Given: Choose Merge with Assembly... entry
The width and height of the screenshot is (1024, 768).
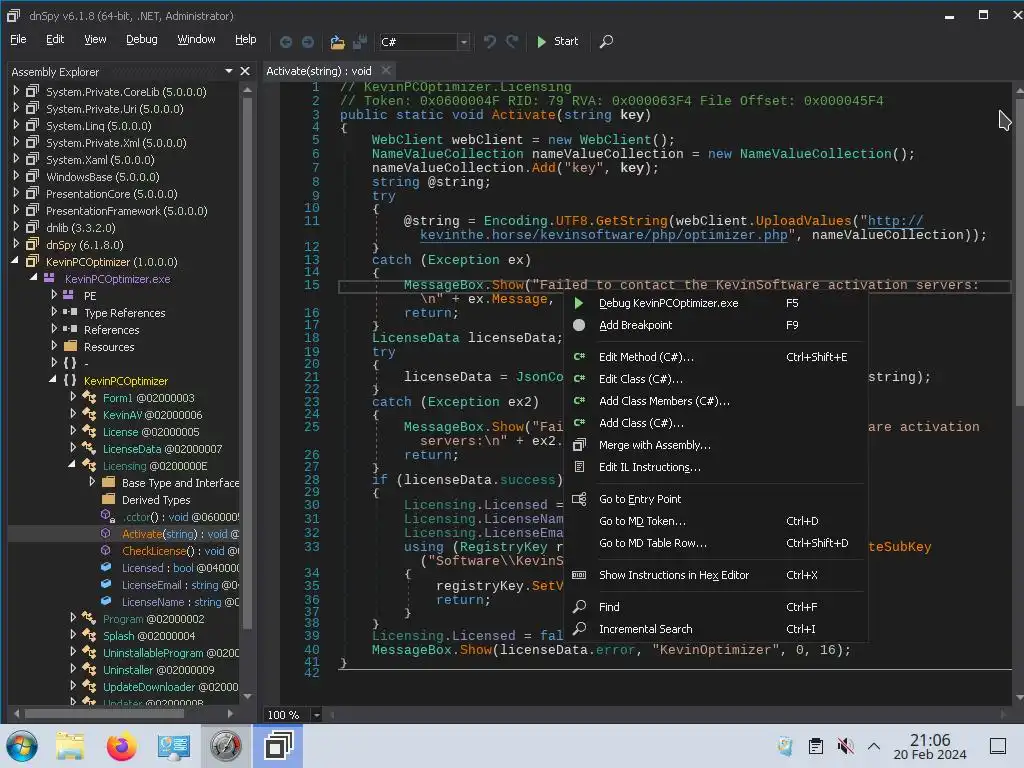Looking at the screenshot, I should point(716,445).
